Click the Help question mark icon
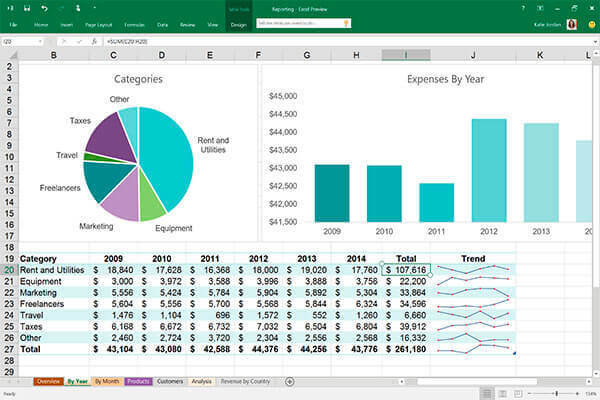 point(522,6)
